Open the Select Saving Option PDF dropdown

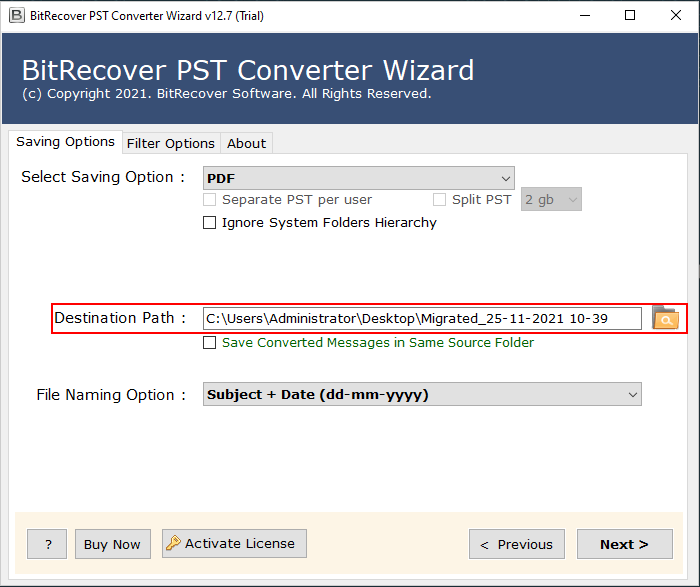[358, 178]
